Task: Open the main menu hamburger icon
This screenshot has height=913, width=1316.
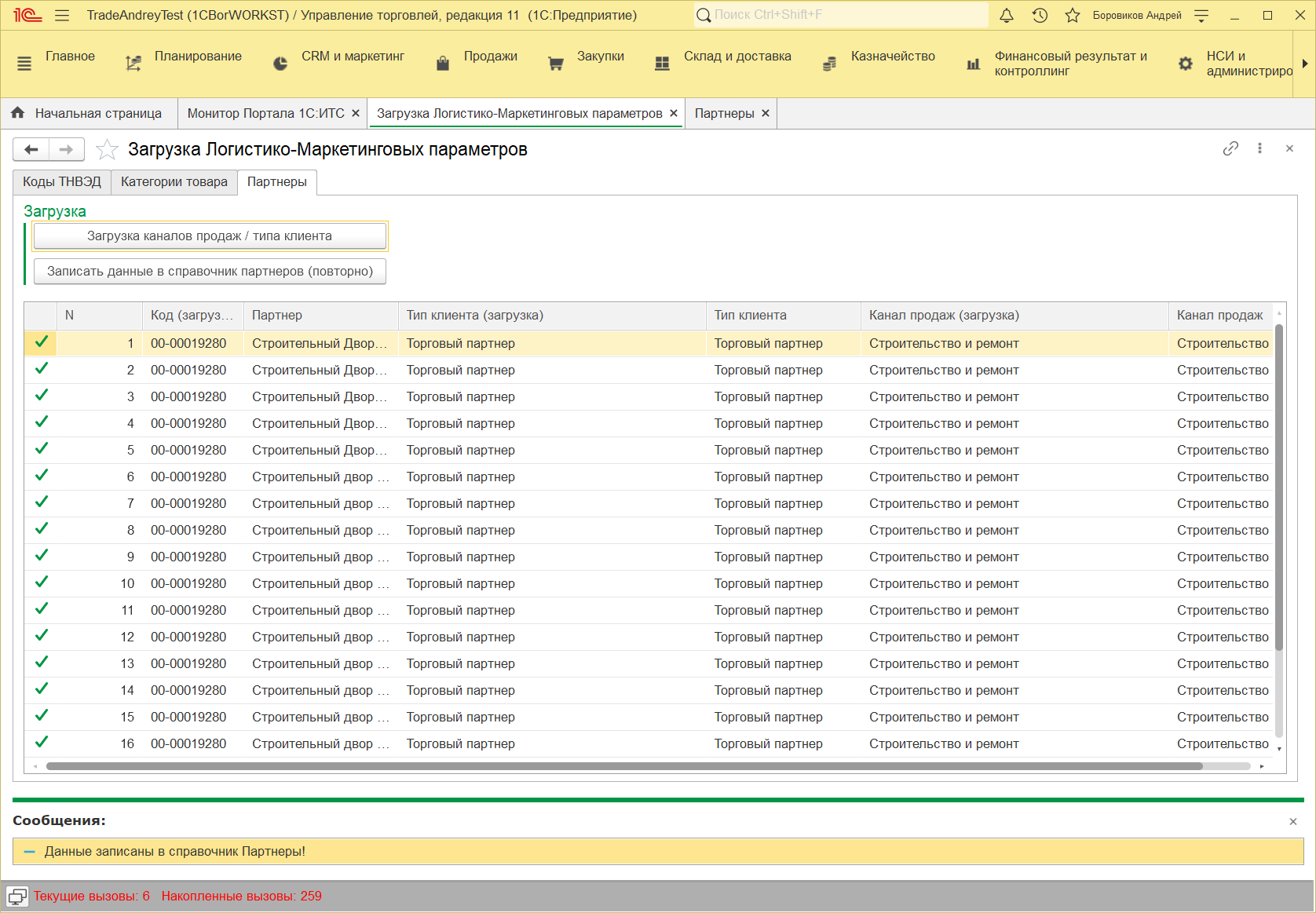Action: pos(63,16)
